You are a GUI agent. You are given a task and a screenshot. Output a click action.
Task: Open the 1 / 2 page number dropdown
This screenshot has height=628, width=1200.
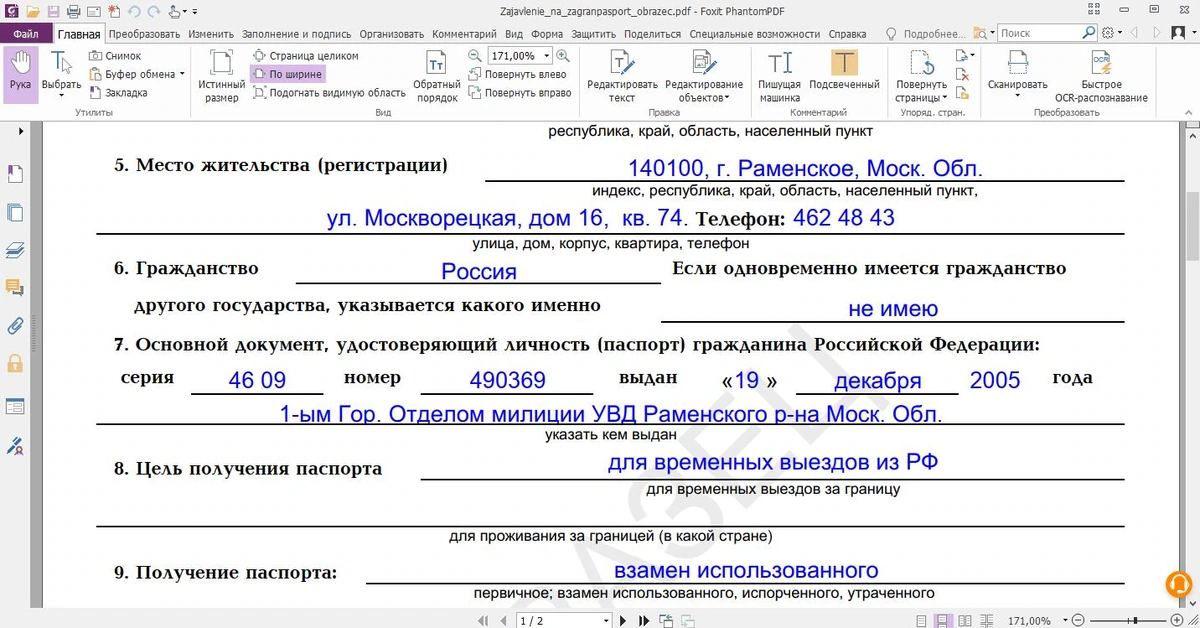click(x=604, y=620)
